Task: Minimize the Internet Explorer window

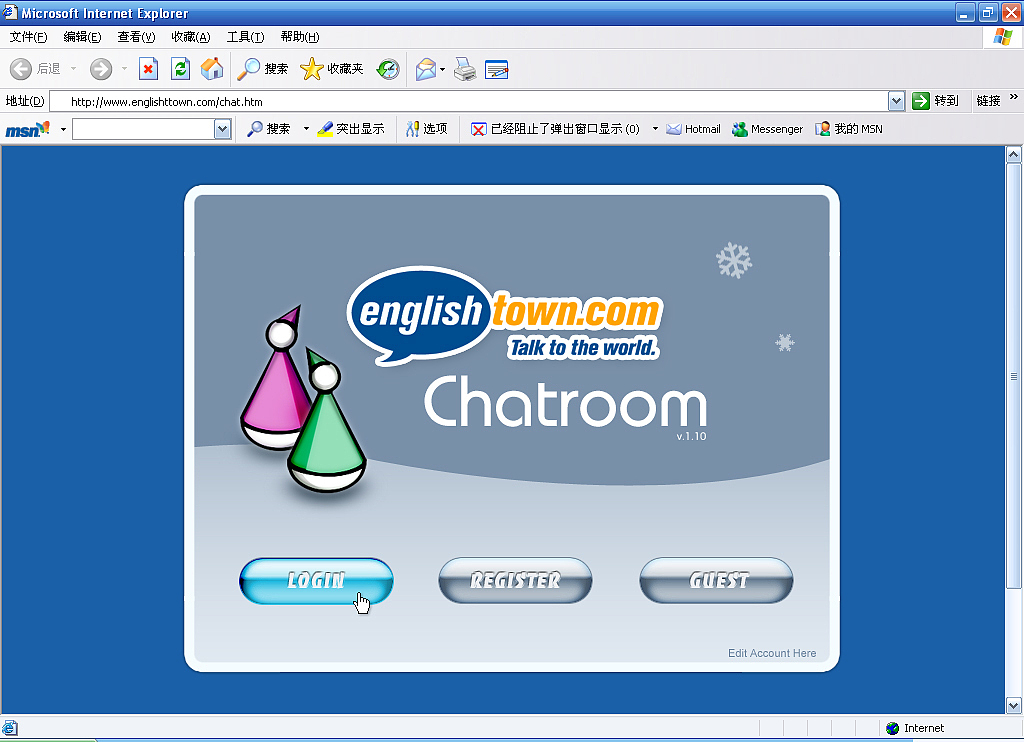Action: tap(965, 12)
